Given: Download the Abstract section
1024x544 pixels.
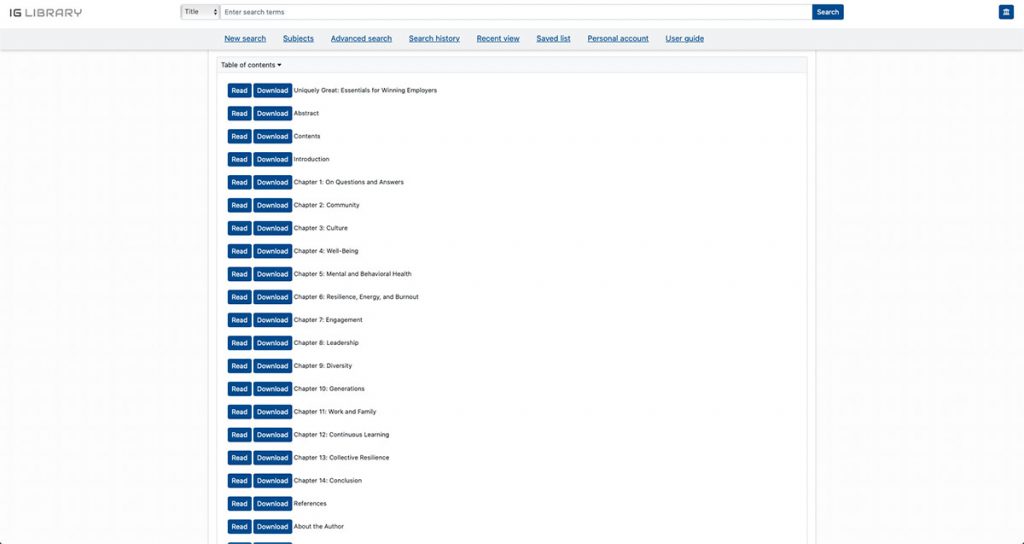Looking at the screenshot, I should [272, 114].
